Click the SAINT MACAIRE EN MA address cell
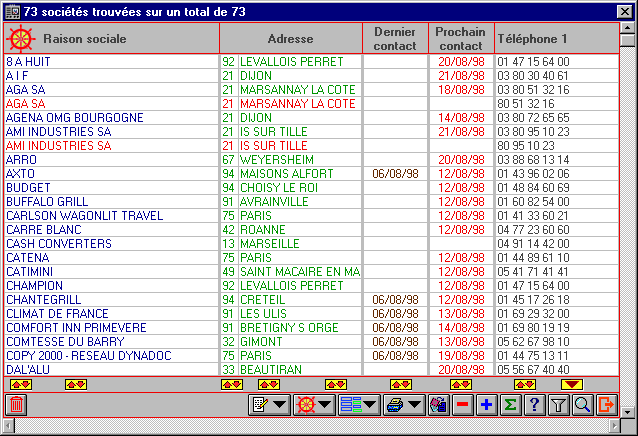 (300, 272)
